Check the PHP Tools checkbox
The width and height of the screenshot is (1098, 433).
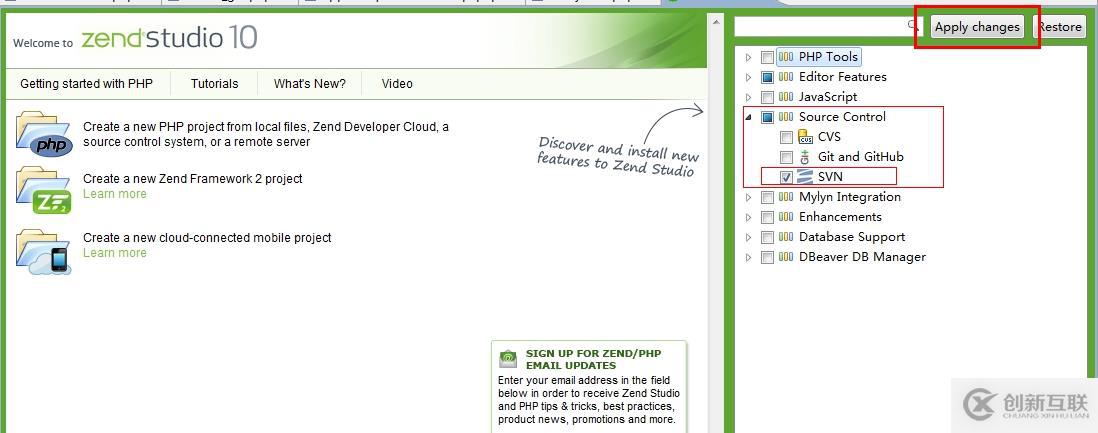point(767,57)
